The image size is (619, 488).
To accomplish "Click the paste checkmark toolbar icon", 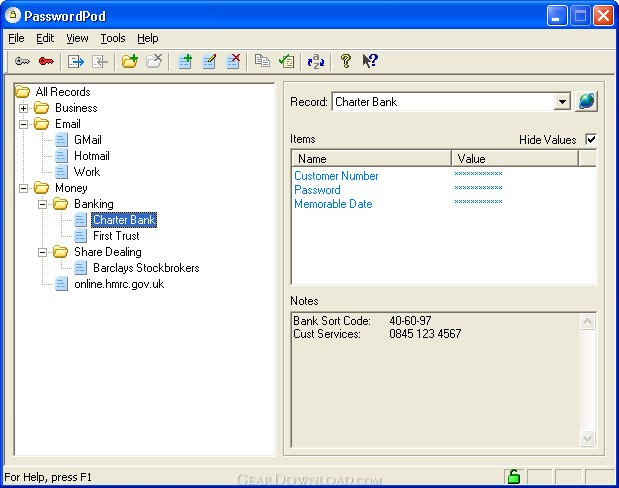I will [287, 61].
